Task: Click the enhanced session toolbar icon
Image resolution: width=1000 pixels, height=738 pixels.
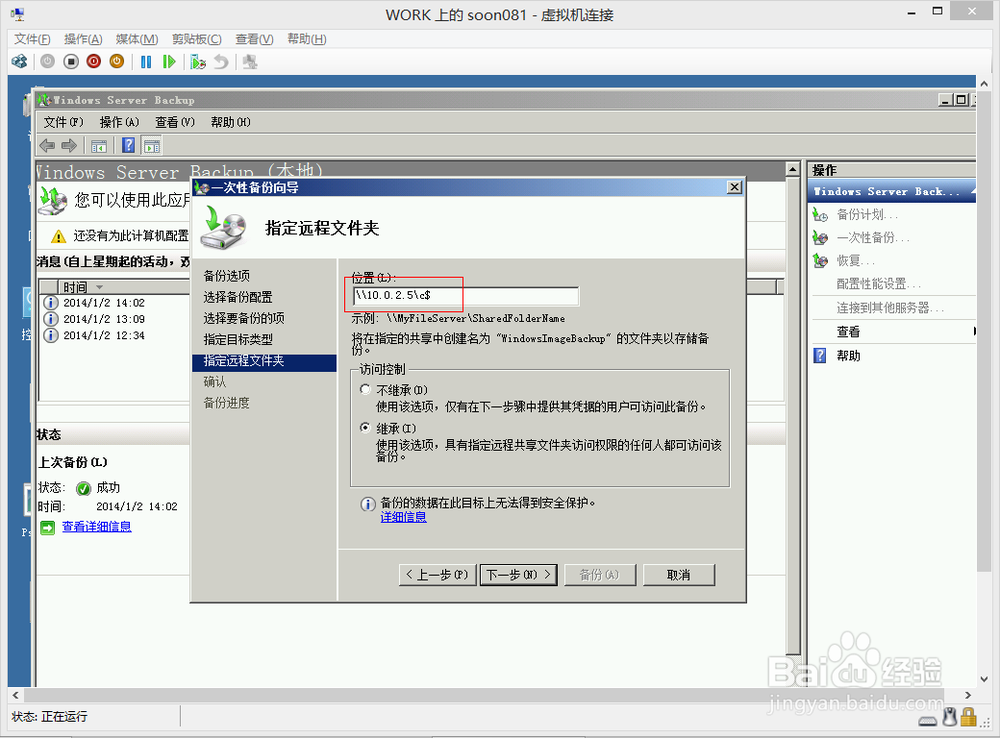Action: coord(250,62)
